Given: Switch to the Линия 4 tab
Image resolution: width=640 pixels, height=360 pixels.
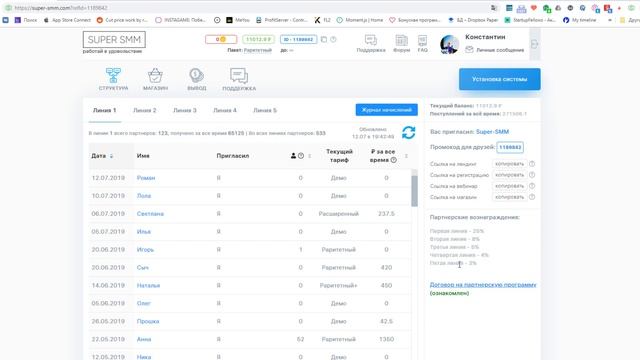Looking at the screenshot, I should (224, 110).
